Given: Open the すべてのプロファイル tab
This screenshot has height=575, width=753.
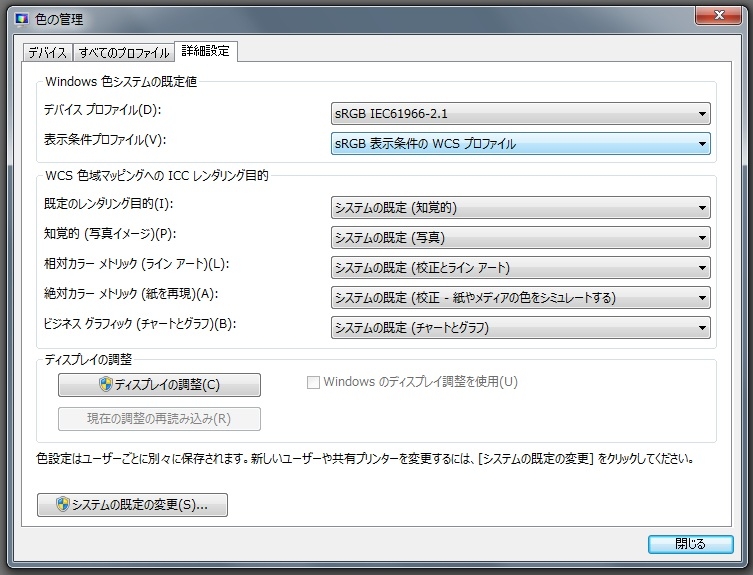Looking at the screenshot, I should tap(124, 52).
